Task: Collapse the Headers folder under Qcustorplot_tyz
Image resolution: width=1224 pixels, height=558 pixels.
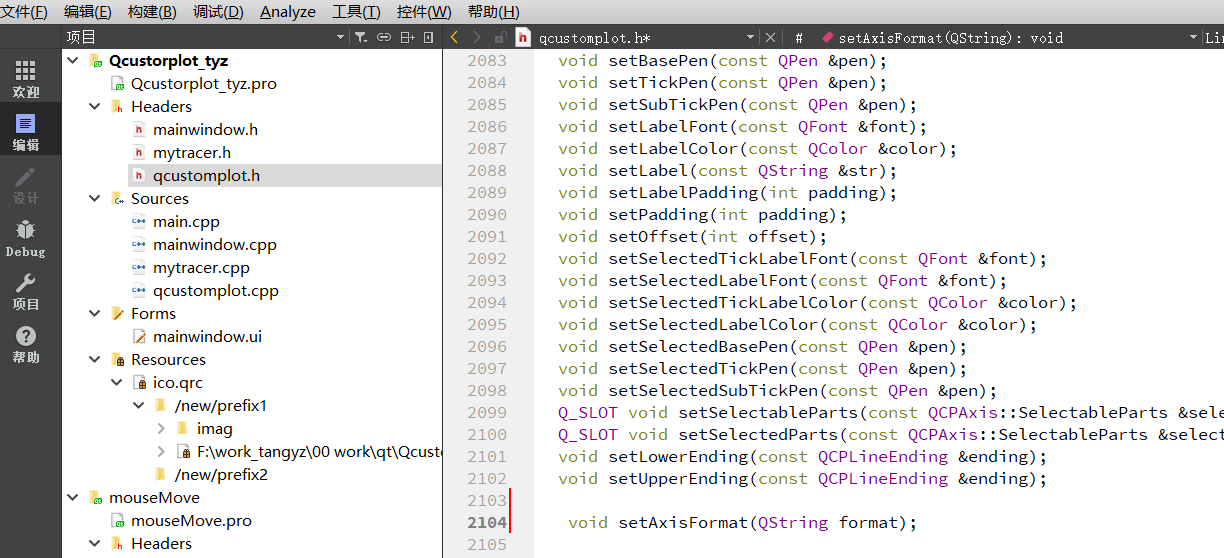Action: coord(95,107)
